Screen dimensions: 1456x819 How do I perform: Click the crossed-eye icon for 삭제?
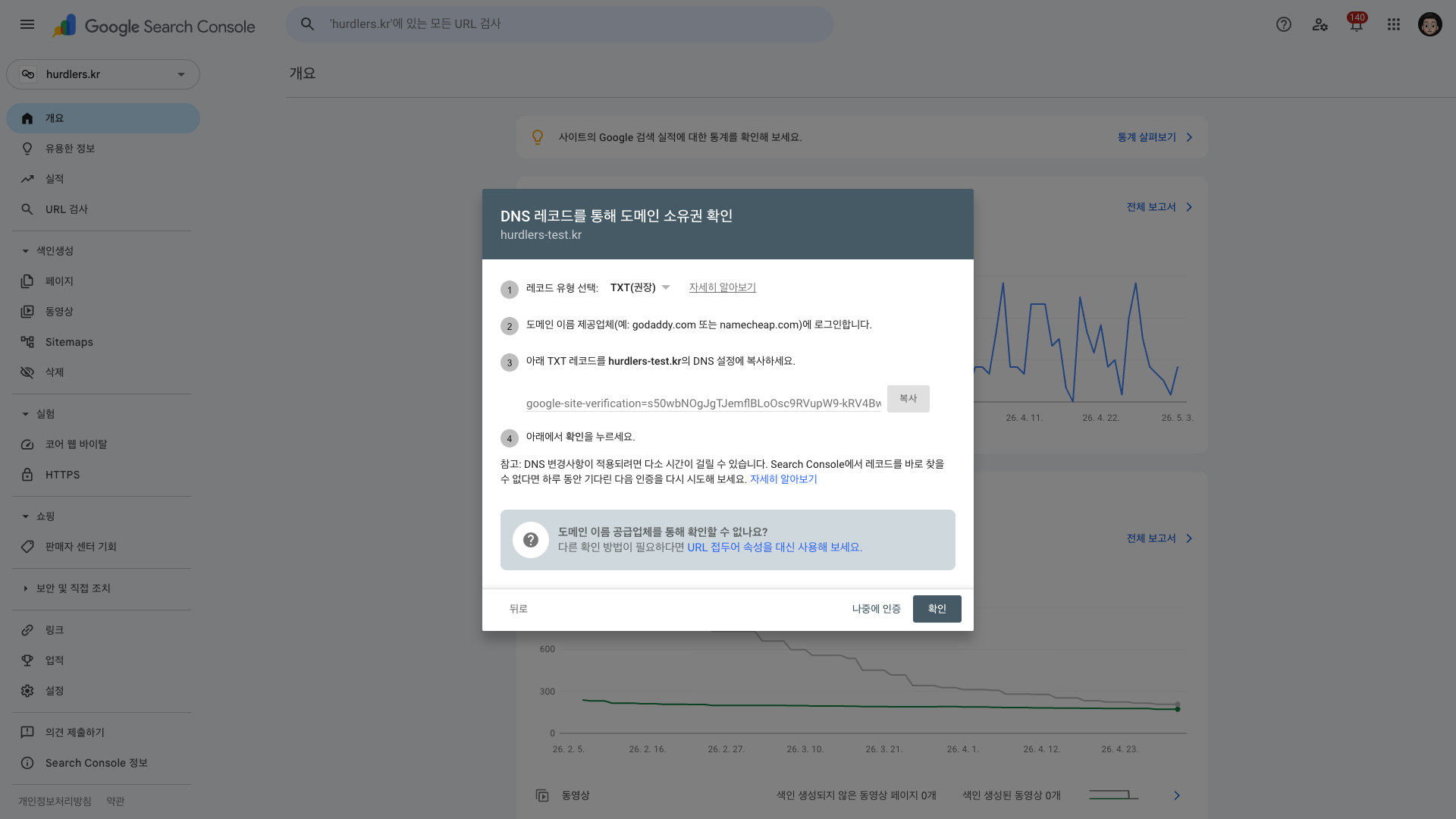point(27,372)
